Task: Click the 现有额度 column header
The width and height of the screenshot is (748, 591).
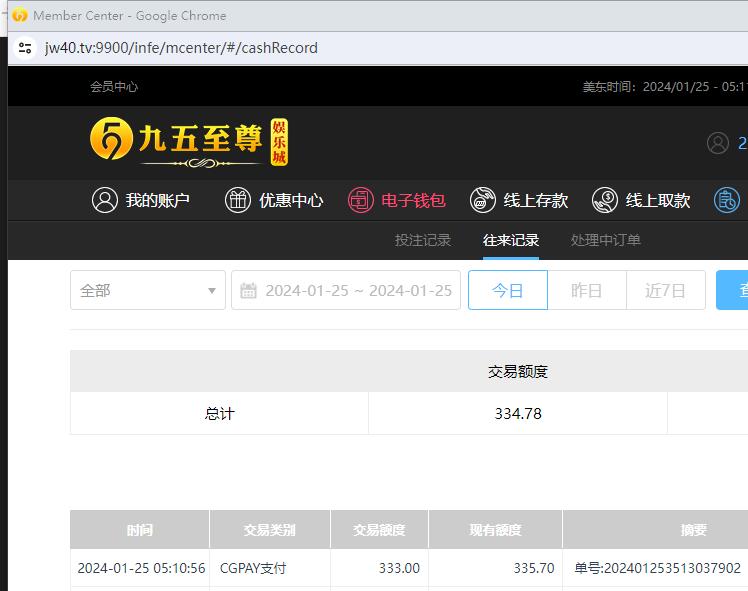Action: (495, 529)
